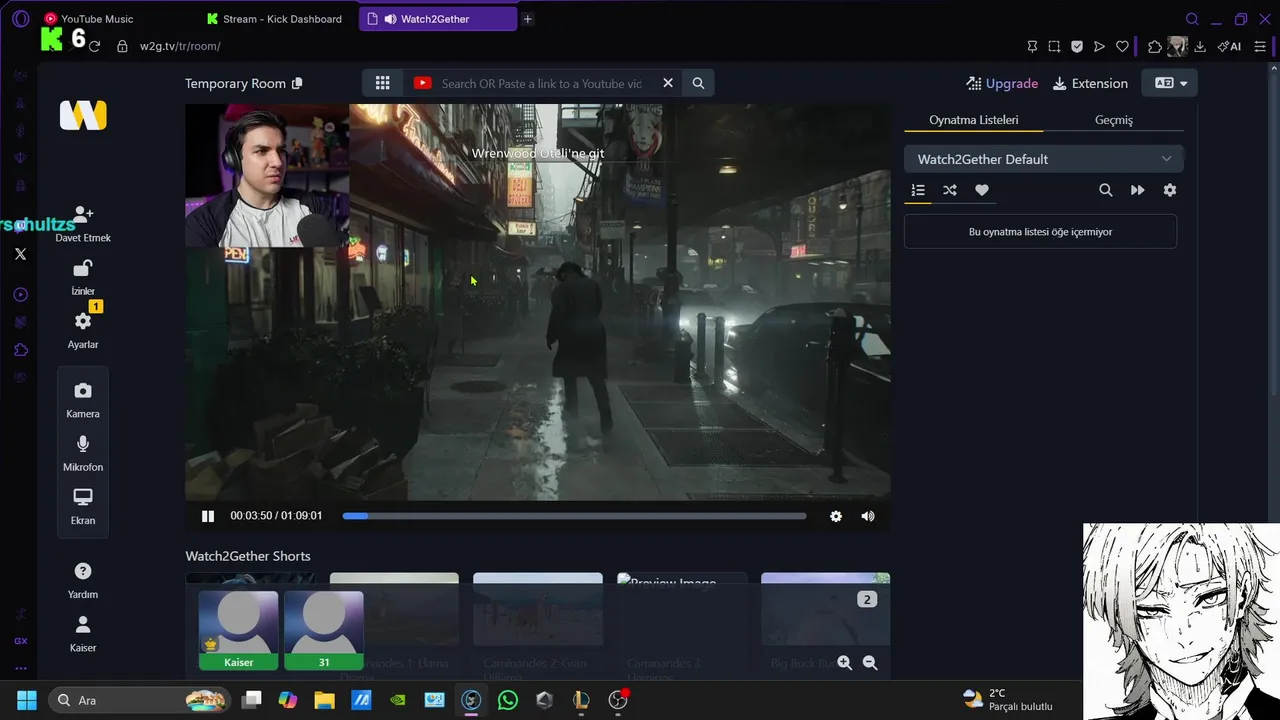Switch to the Geçmiş tab

point(1113,120)
